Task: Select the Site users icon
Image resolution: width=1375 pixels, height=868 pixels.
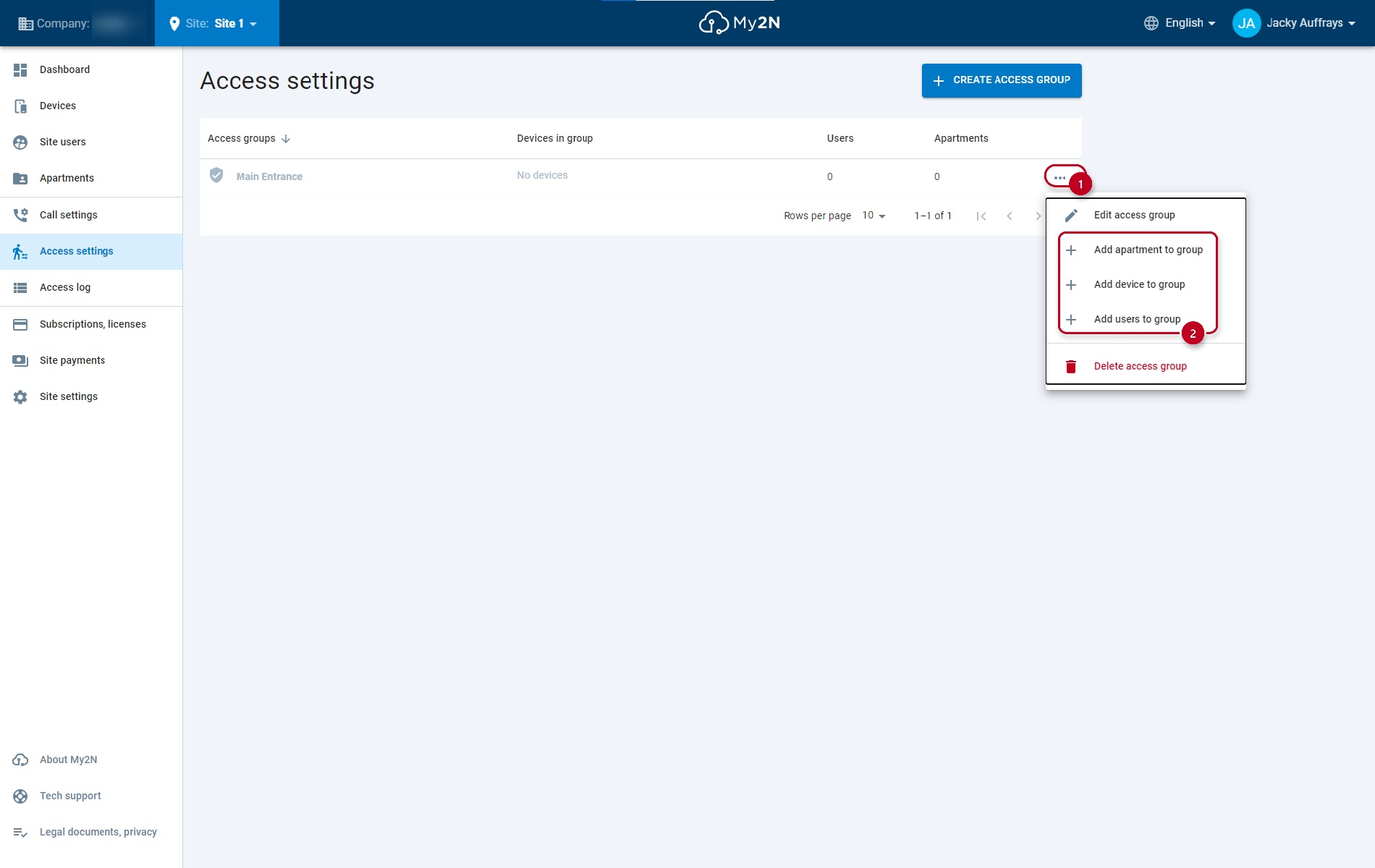Action: pos(20,142)
